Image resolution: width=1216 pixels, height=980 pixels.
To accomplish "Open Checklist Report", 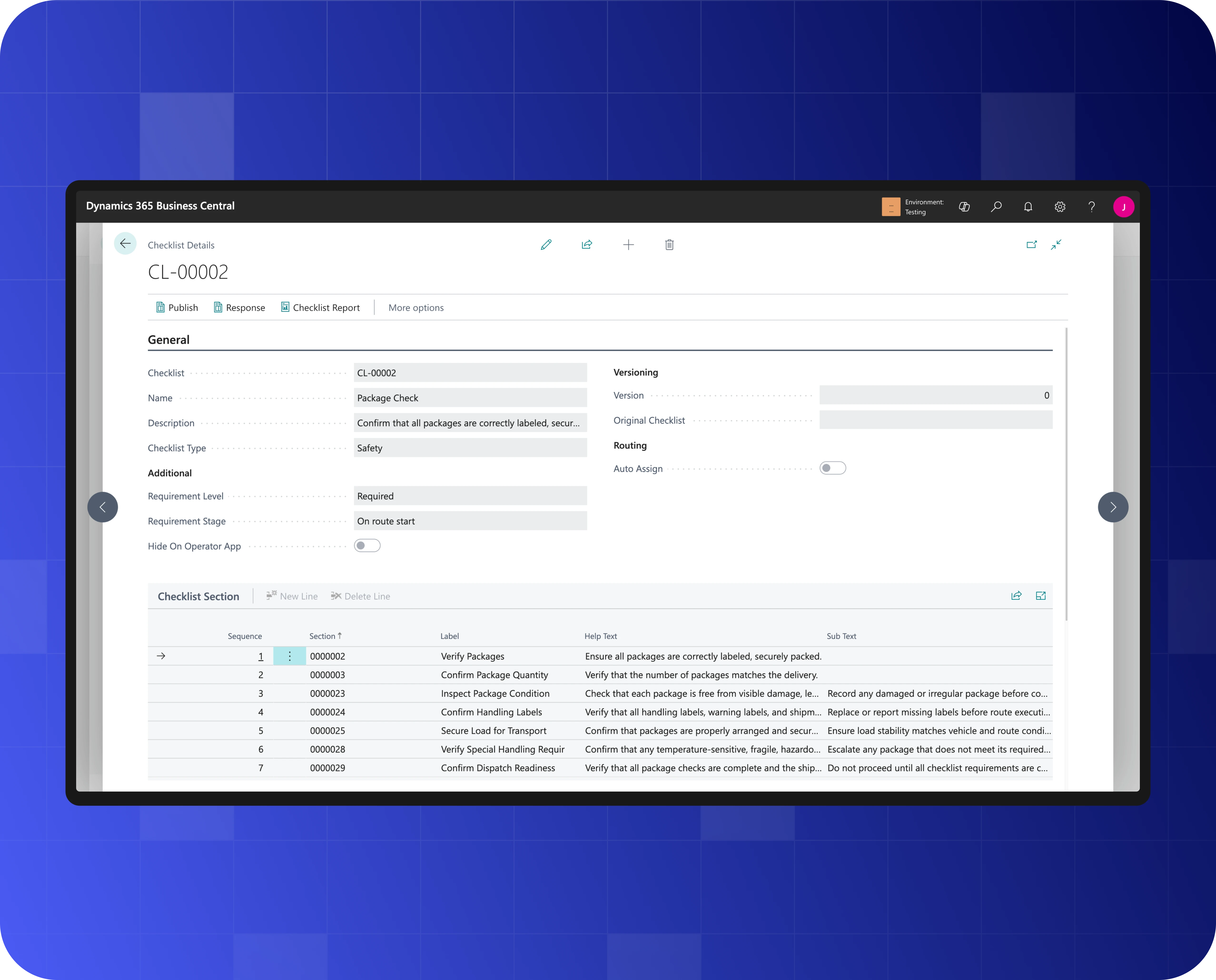I will [x=320, y=308].
